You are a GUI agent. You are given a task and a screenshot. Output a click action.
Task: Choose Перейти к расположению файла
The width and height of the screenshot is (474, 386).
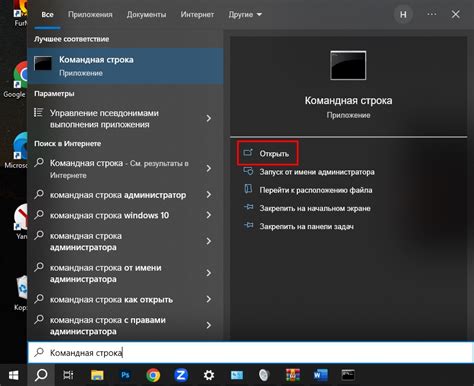click(308, 190)
